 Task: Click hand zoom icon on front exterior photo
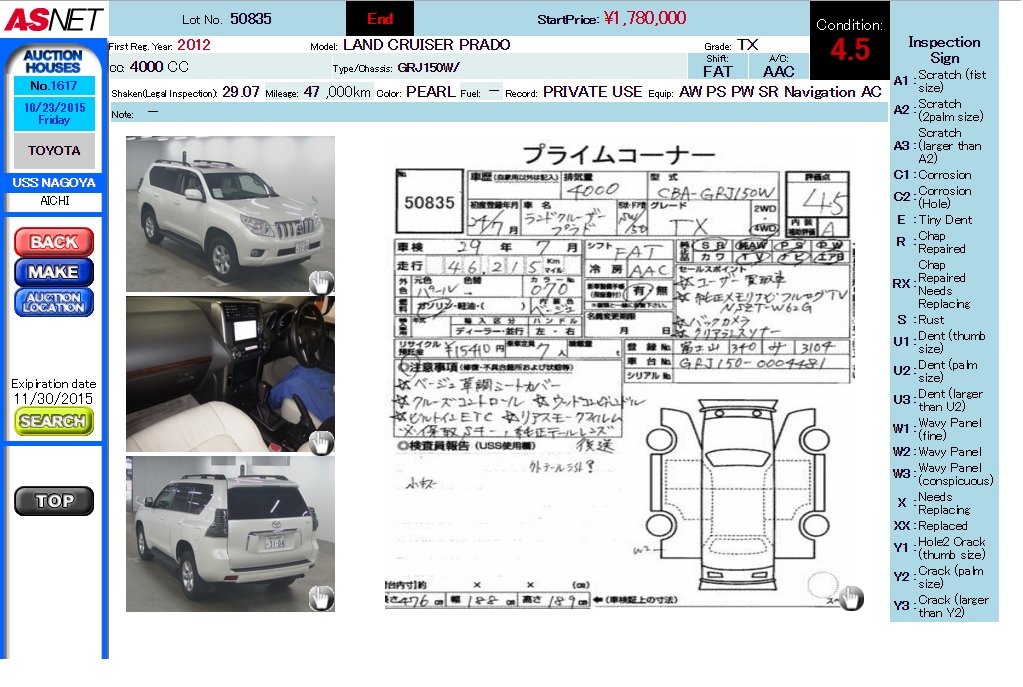[x=320, y=281]
